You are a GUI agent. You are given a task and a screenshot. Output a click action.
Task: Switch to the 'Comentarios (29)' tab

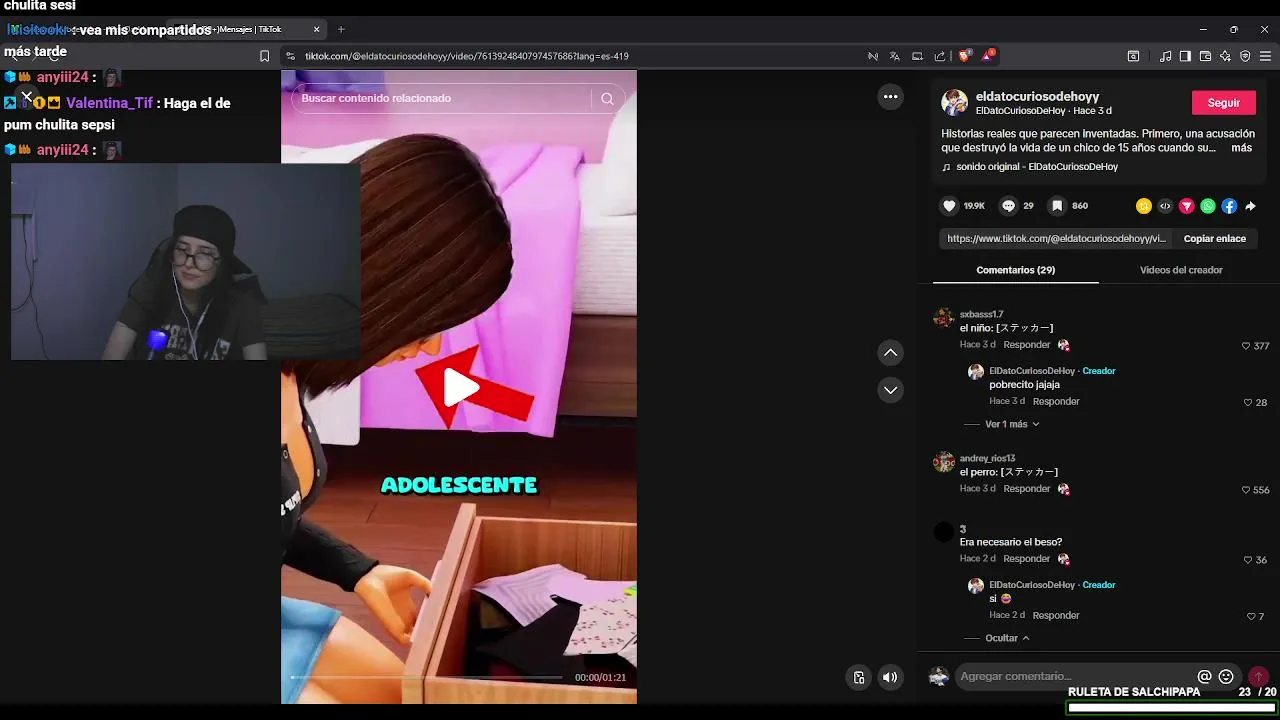tap(1015, 270)
